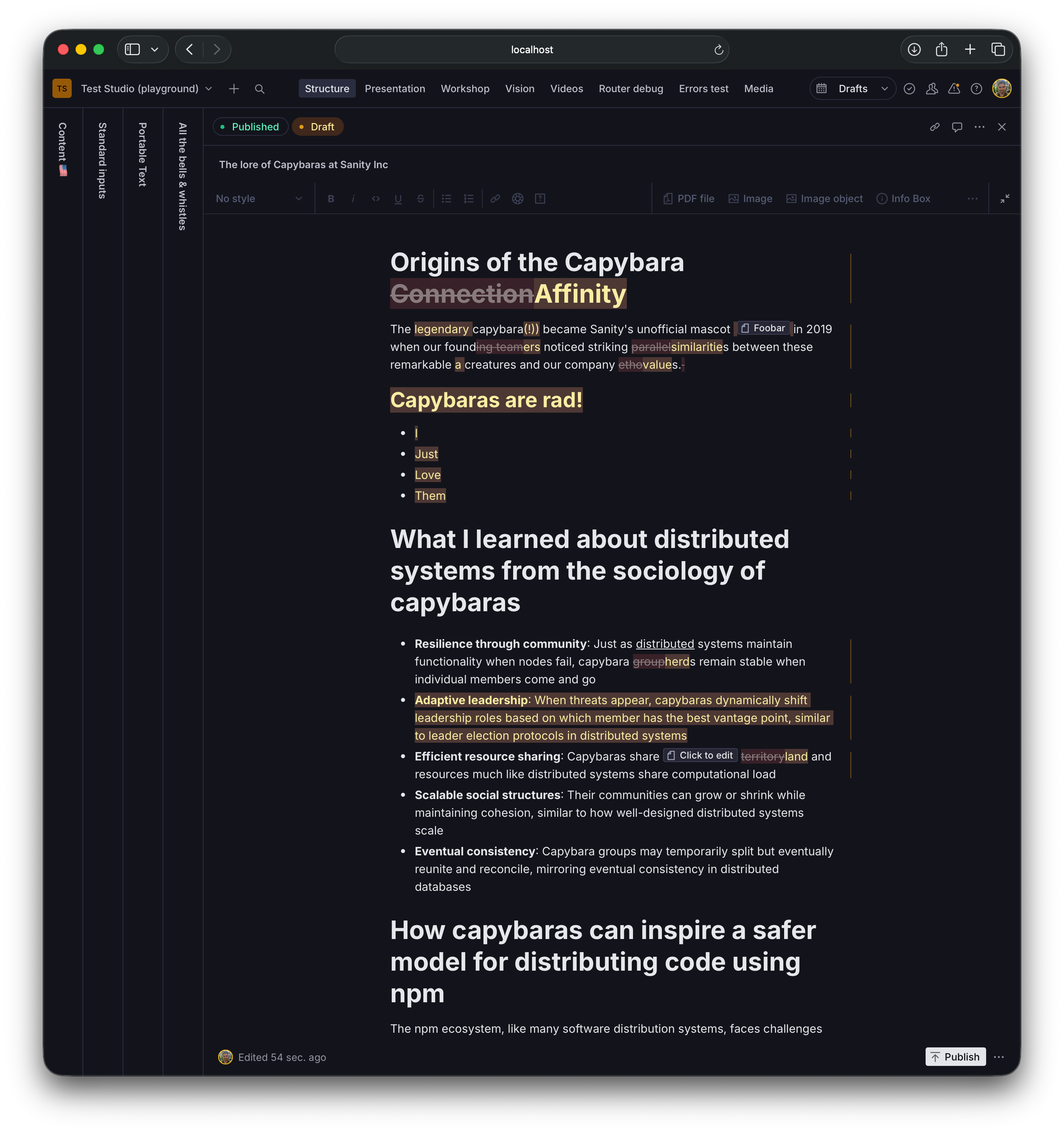Open the comments panel icon
1064x1133 pixels.
957,126
